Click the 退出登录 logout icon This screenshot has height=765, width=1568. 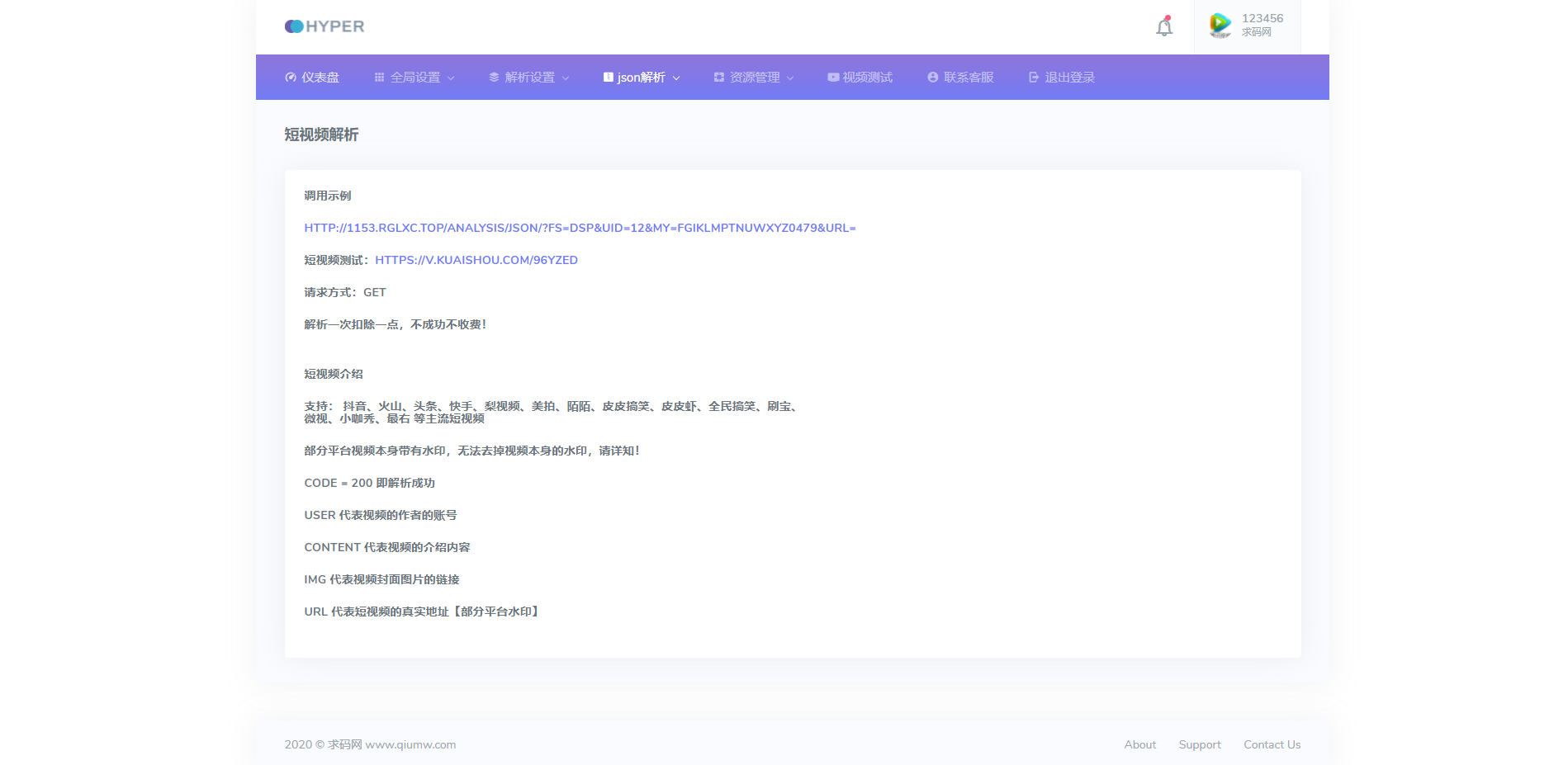[1034, 78]
